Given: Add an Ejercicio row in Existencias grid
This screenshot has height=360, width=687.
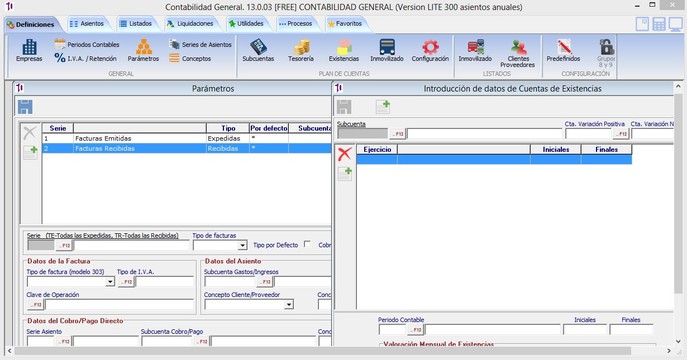Looking at the screenshot, I should click(x=345, y=174).
